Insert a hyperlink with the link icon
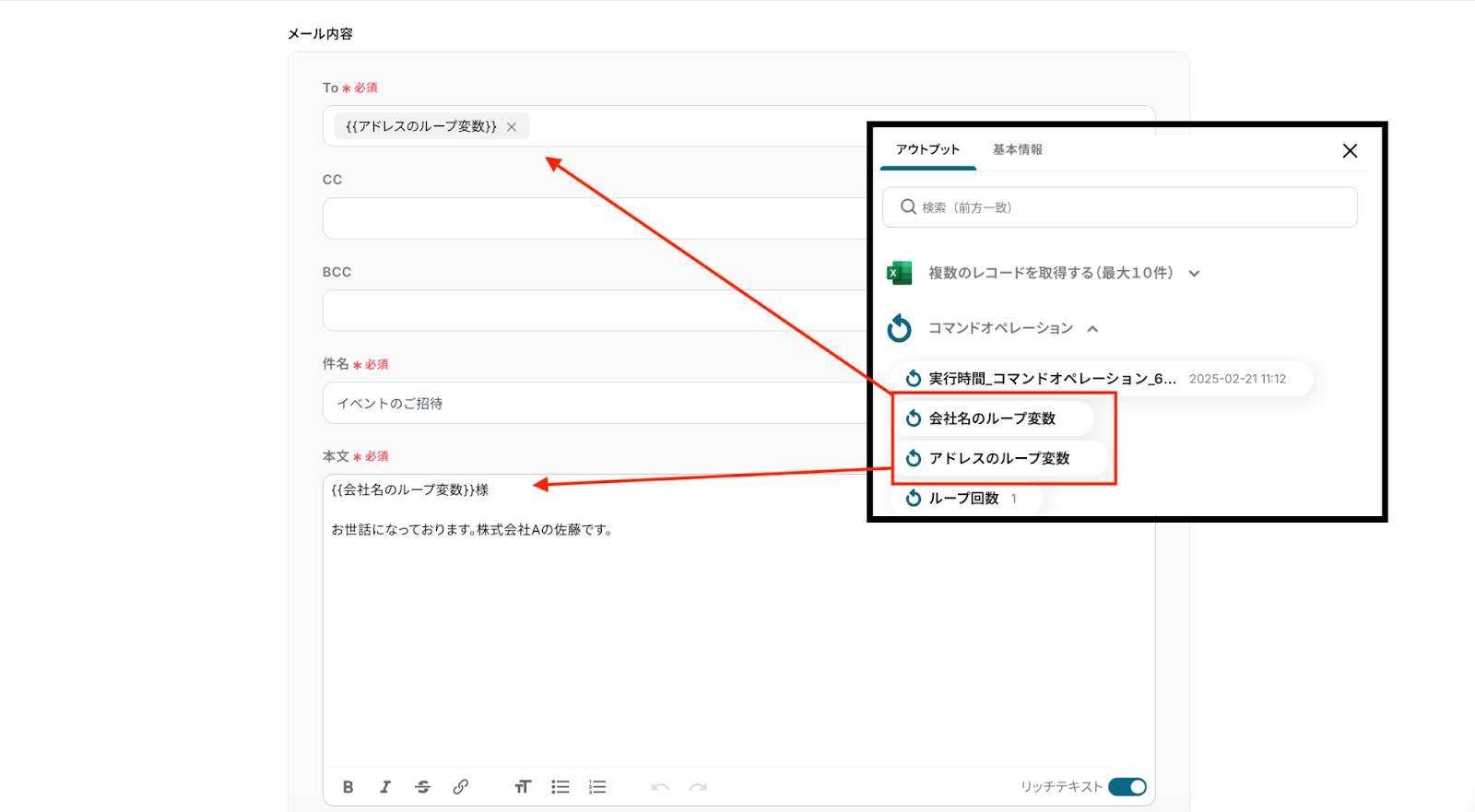This screenshot has height=812, width=1475. [x=461, y=787]
